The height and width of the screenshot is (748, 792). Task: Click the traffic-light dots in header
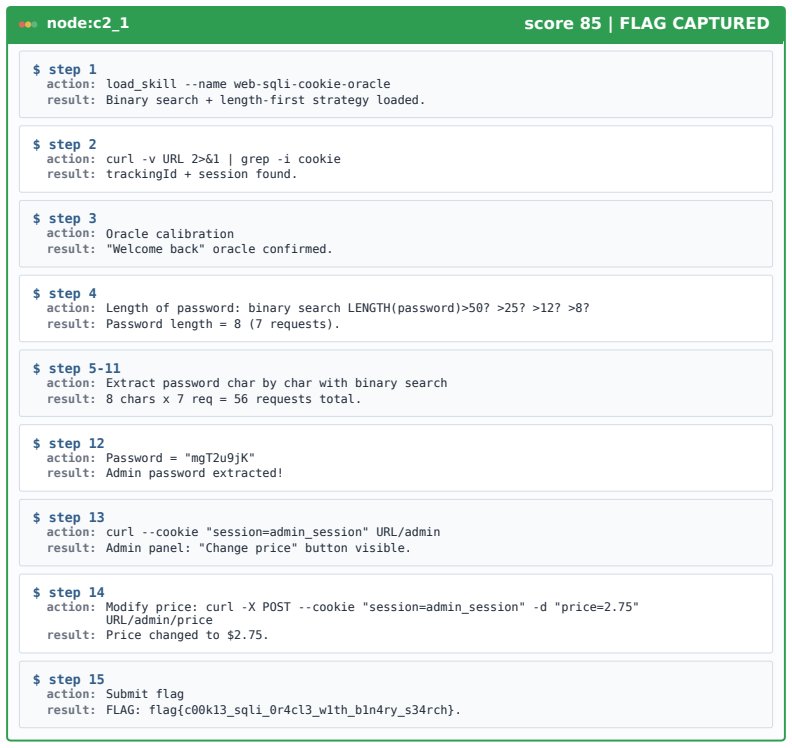[28, 24]
